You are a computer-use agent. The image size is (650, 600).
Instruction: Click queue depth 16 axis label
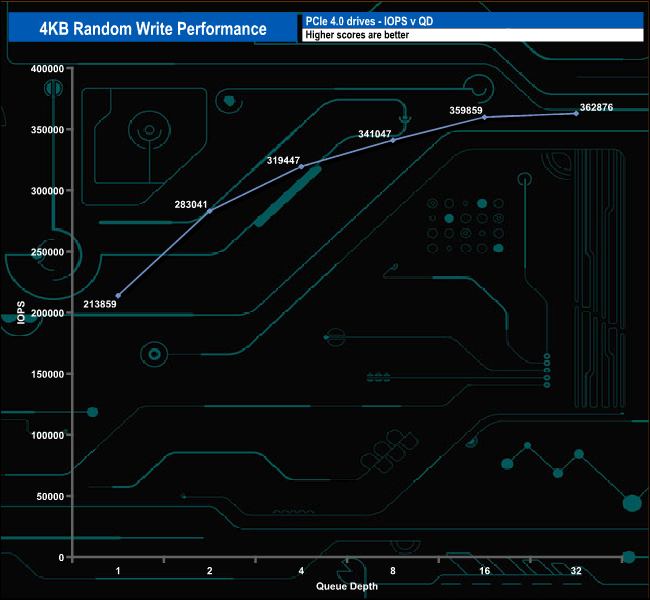pos(485,571)
